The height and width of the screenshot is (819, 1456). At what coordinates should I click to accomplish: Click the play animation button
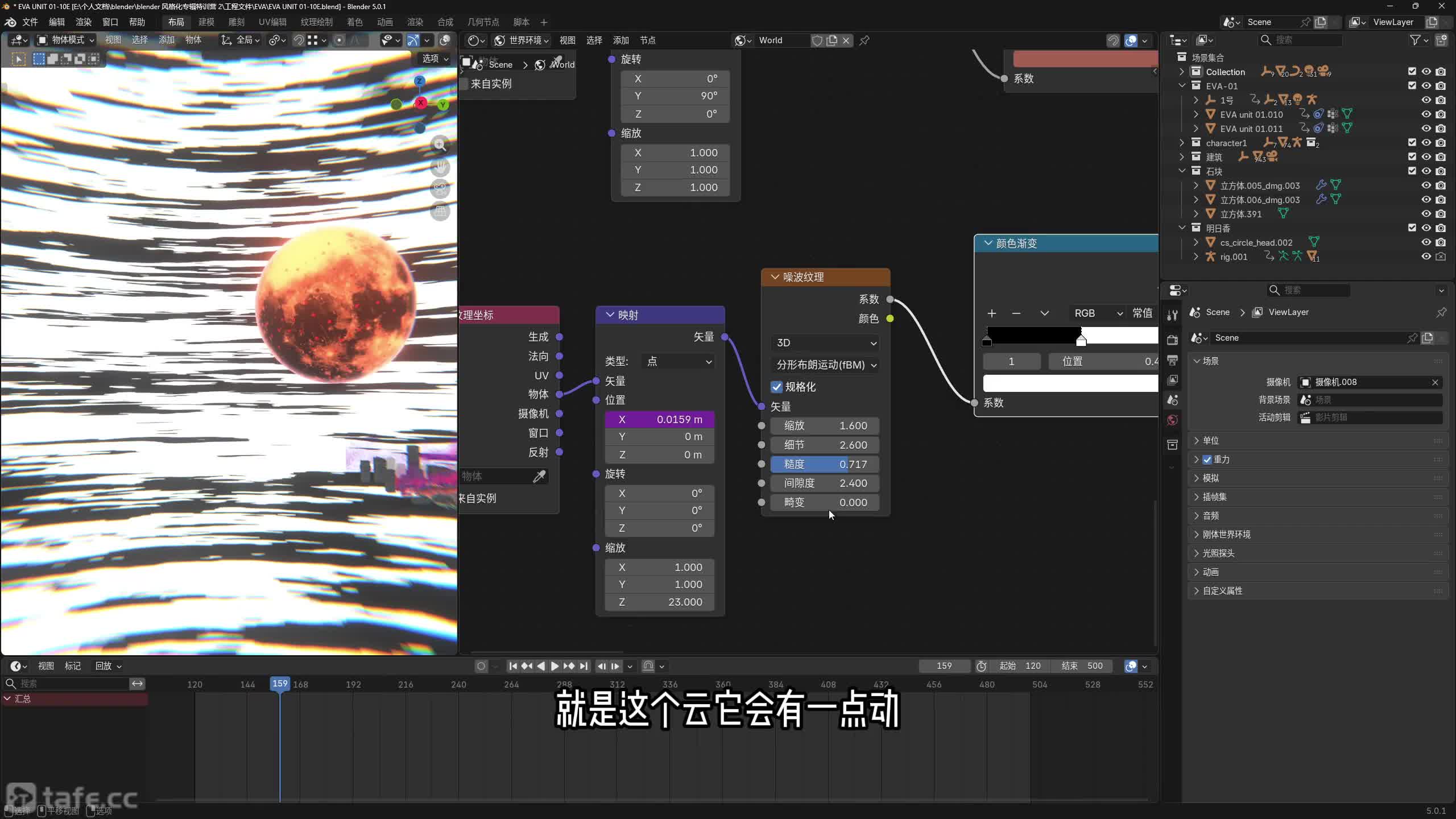click(555, 666)
